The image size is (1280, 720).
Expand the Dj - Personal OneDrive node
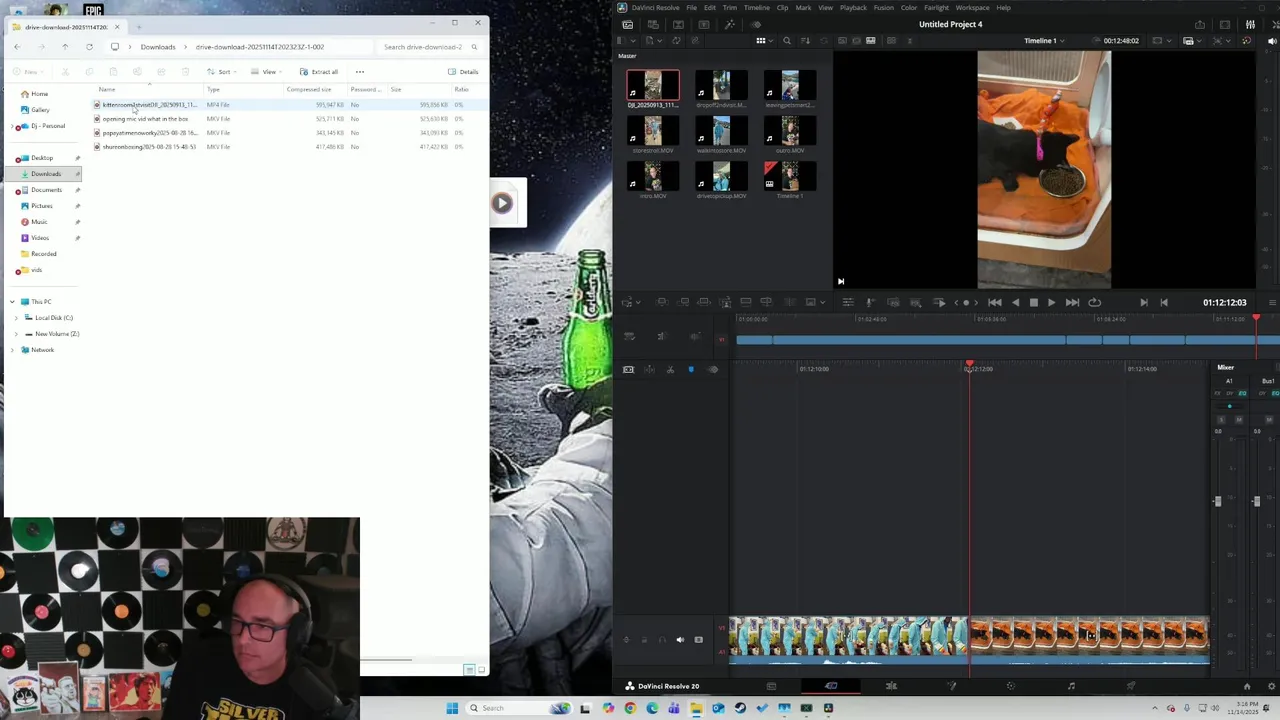coord(13,126)
